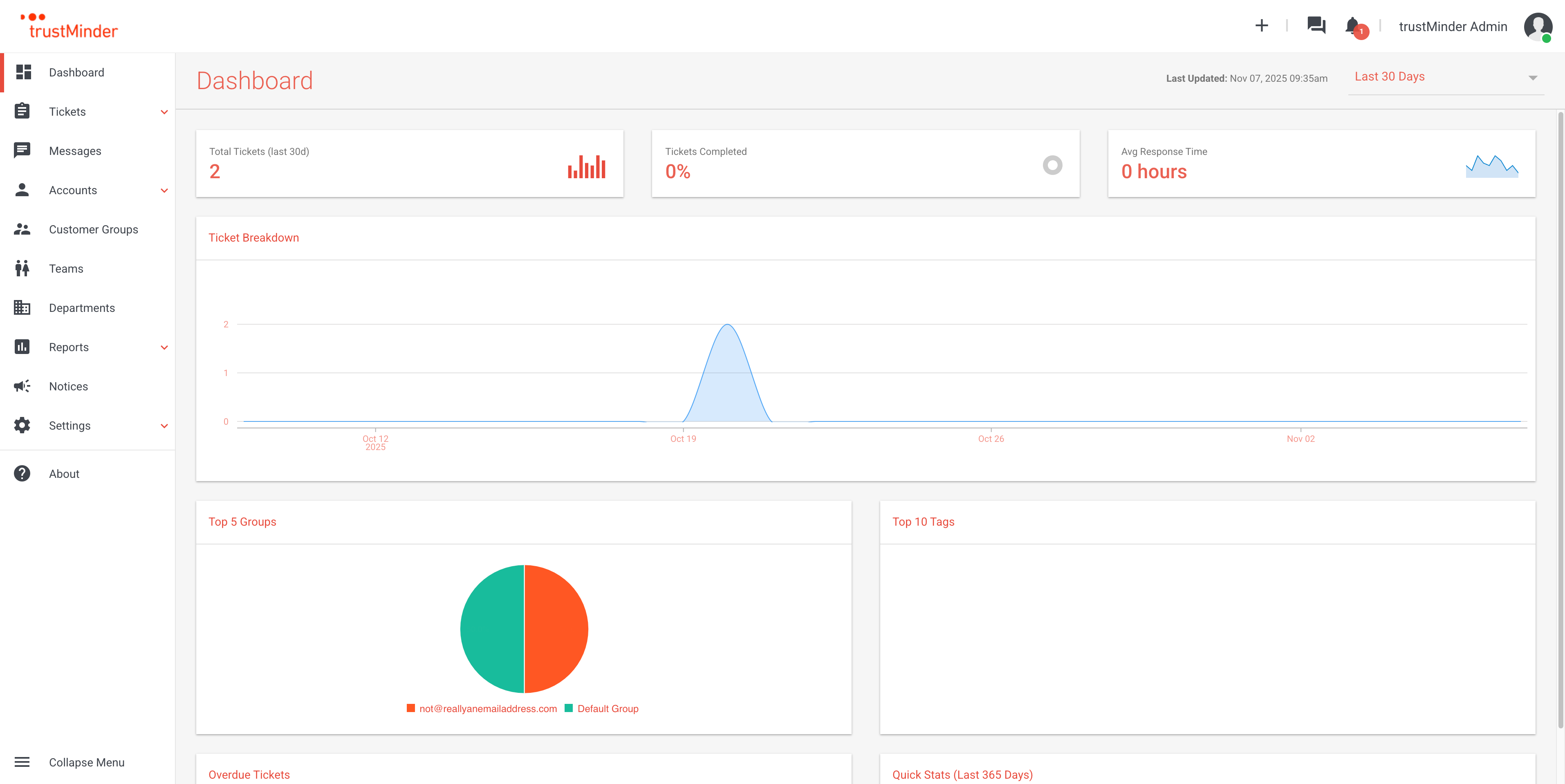Click the plus create-new icon

coord(1261,25)
